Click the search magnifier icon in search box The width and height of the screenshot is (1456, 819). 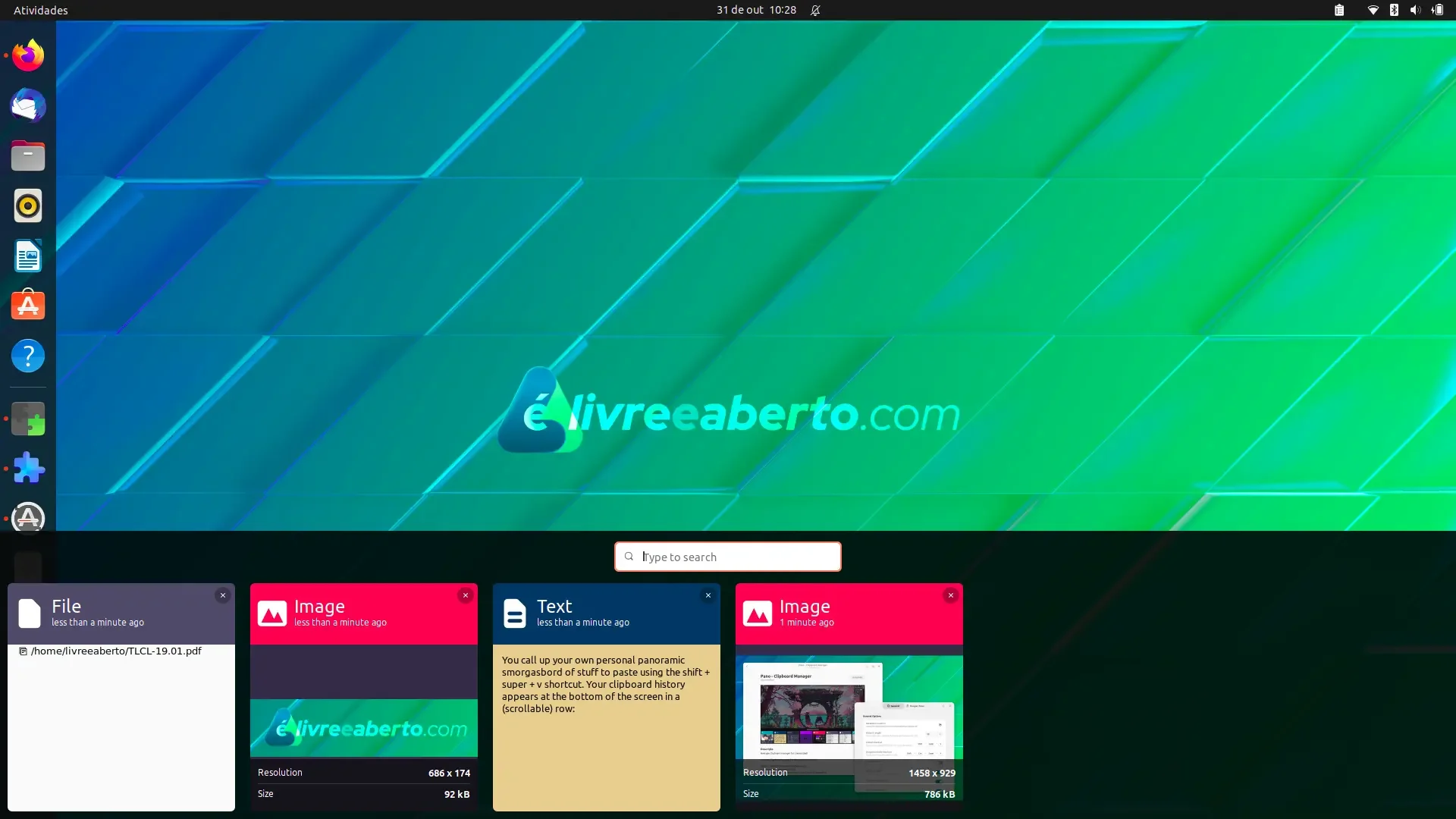[629, 557]
